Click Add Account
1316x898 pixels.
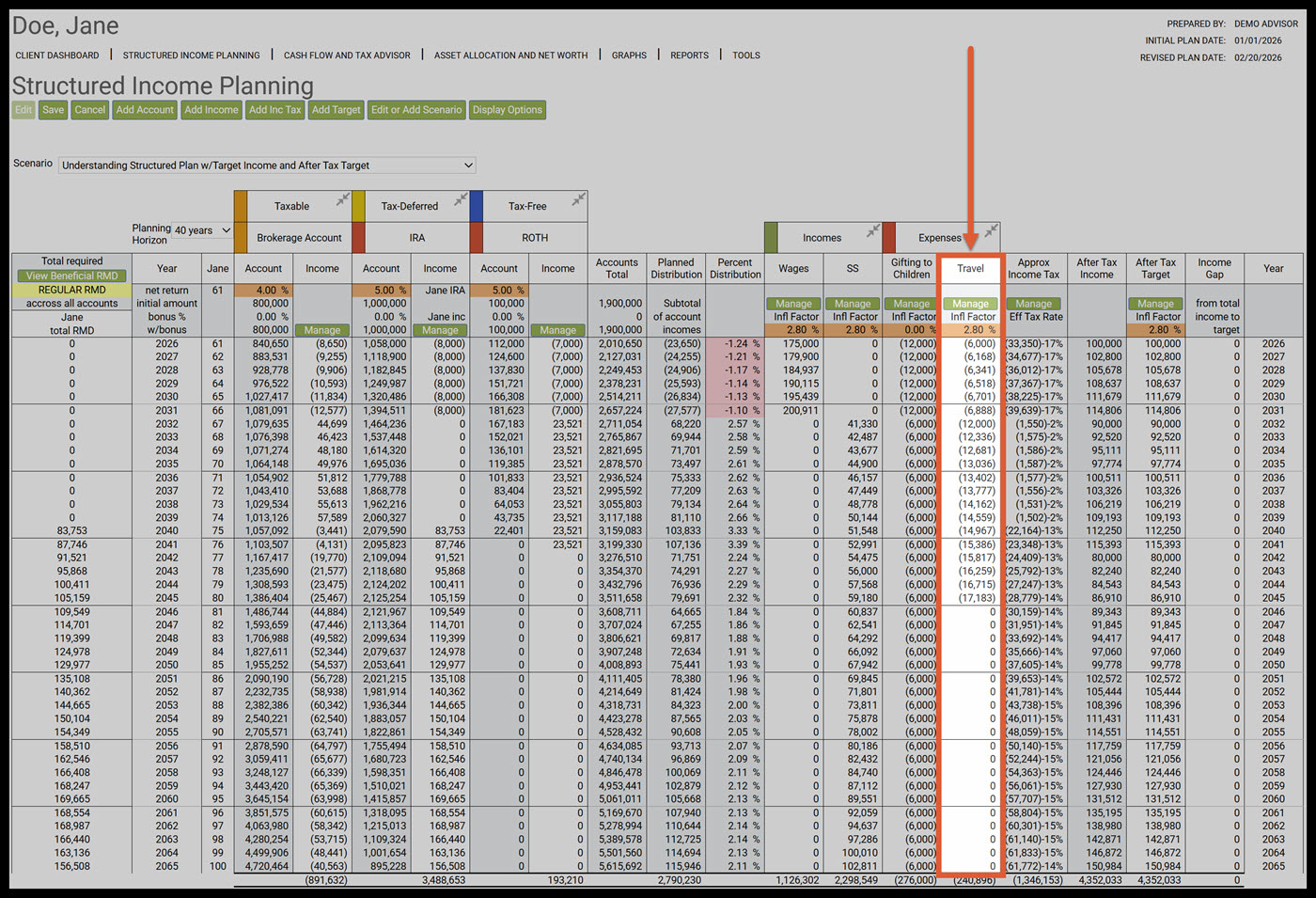(145, 110)
